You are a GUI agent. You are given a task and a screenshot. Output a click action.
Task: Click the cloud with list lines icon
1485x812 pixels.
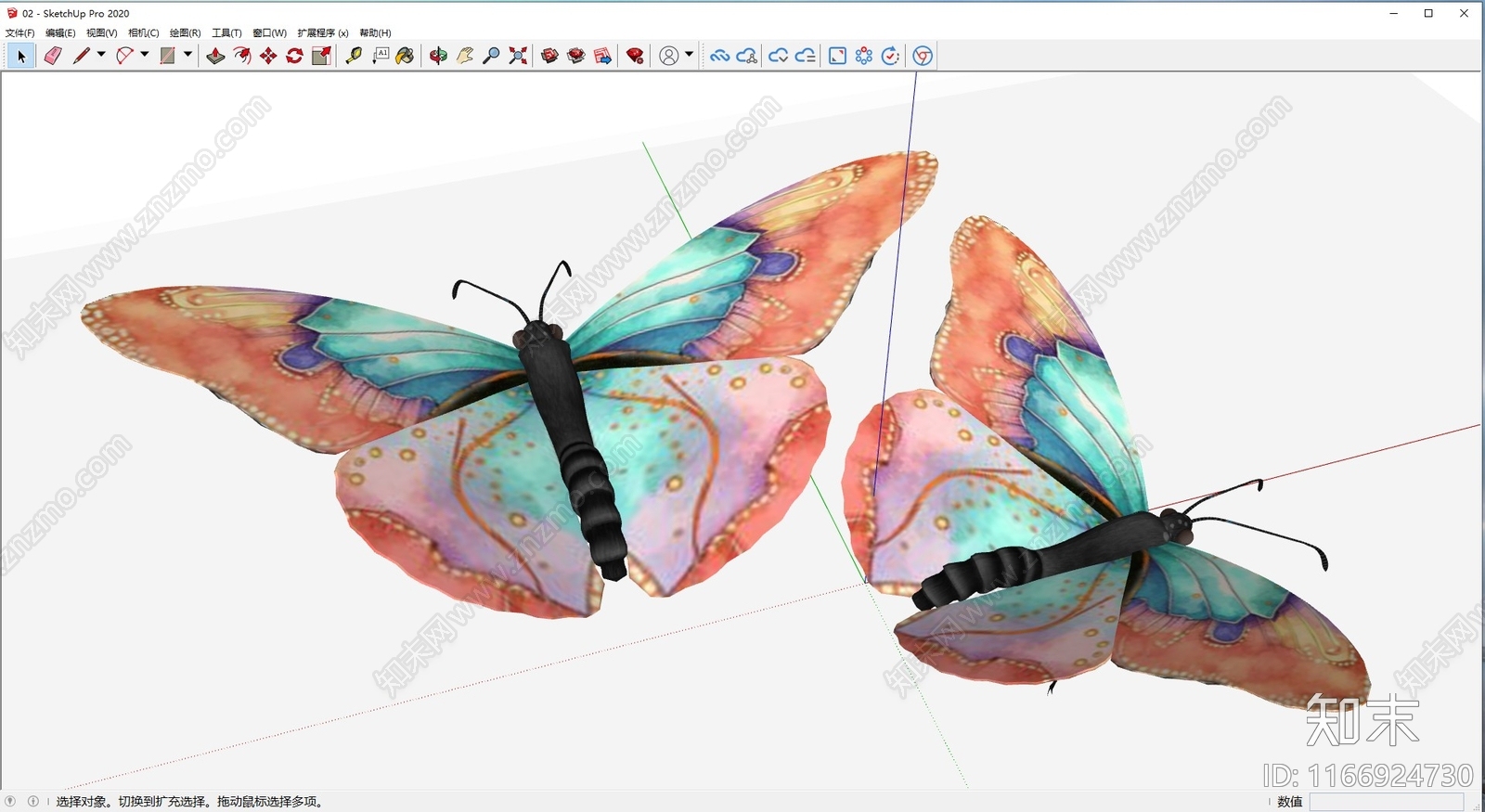(806, 56)
